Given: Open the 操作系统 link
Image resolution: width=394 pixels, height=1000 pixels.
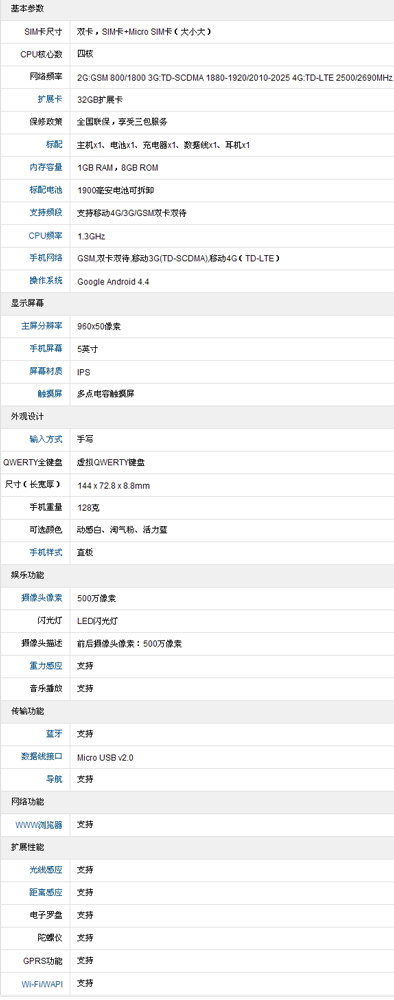Looking at the screenshot, I should pyautogui.click(x=46, y=281).
